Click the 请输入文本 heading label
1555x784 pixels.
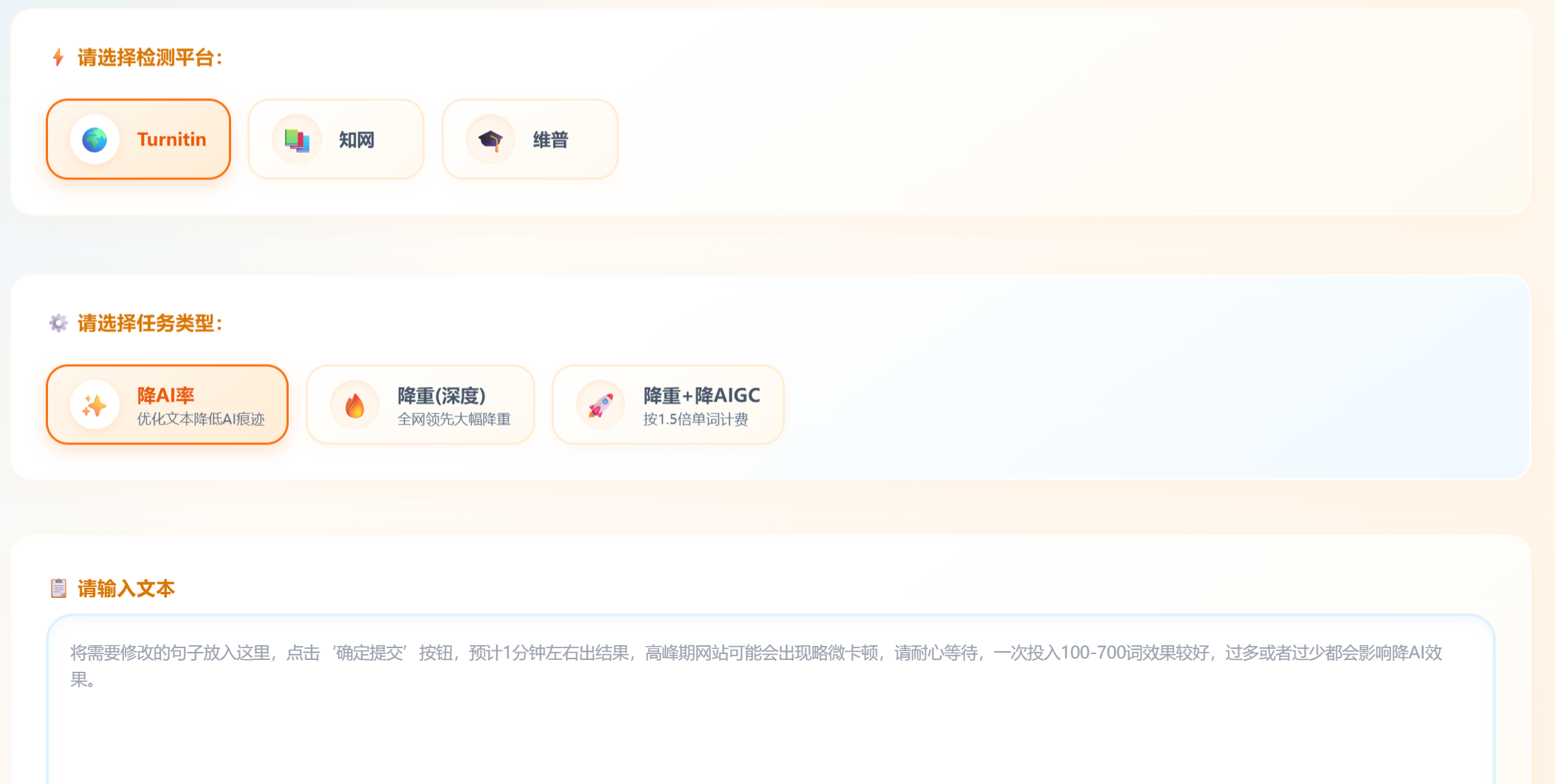[x=126, y=588]
